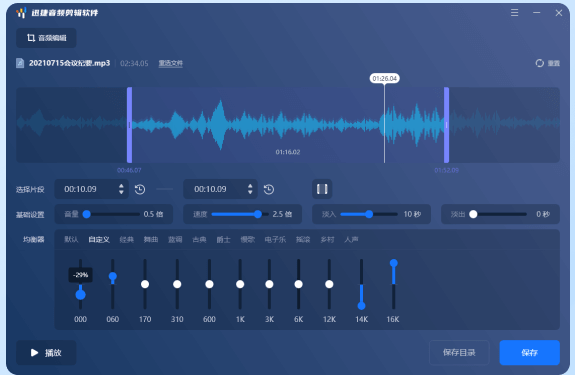Minimize the audio editor window
This screenshot has width=575, height=375.
pyautogui.click(x=536, y=13)
